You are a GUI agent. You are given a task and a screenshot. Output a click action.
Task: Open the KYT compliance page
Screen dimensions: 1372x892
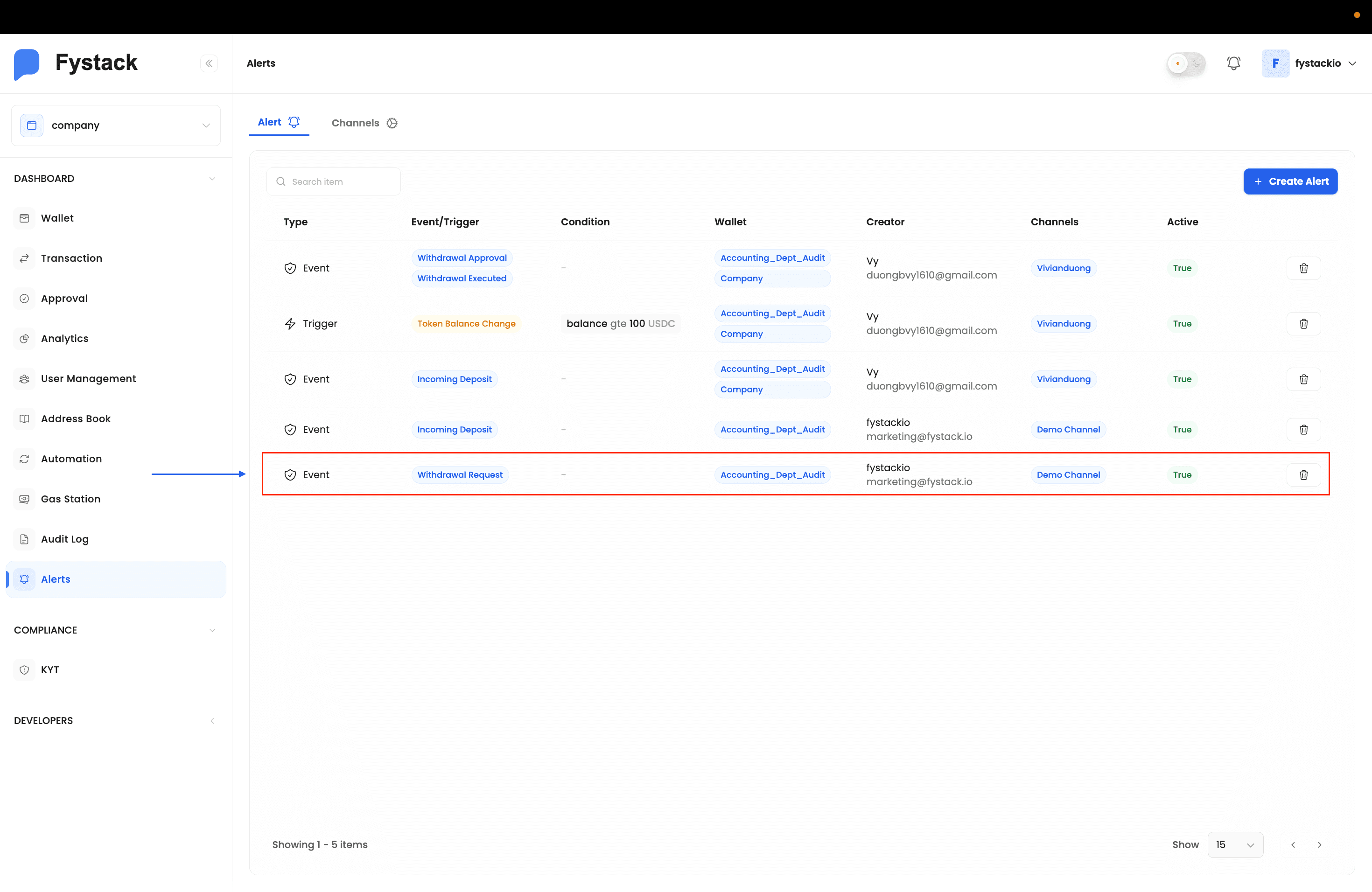pos(49,669)
